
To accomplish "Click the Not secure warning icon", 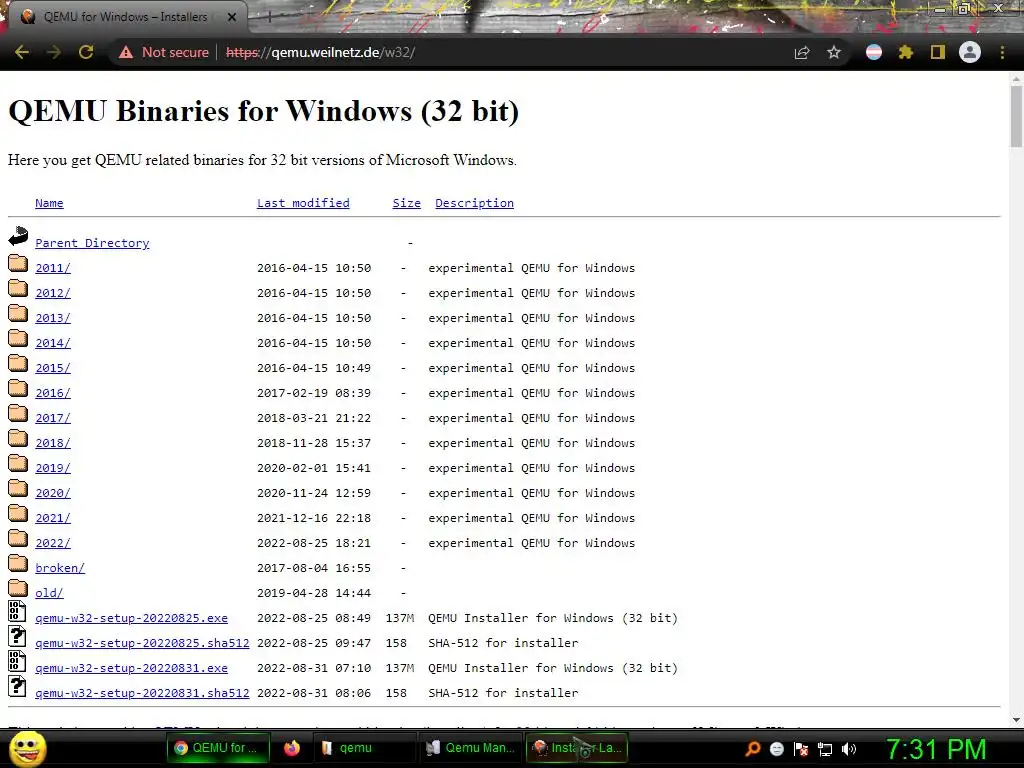I will click(x=126, y=52).
